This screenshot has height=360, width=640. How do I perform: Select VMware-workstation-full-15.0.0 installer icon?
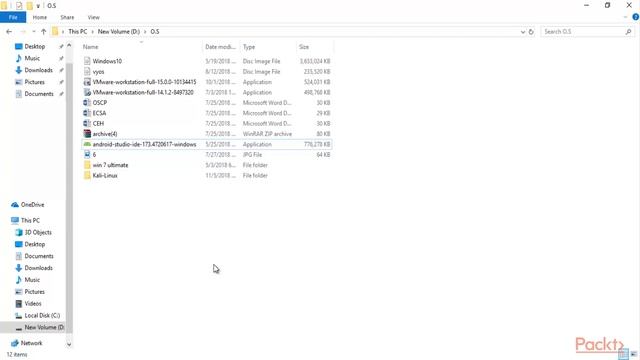87,82
